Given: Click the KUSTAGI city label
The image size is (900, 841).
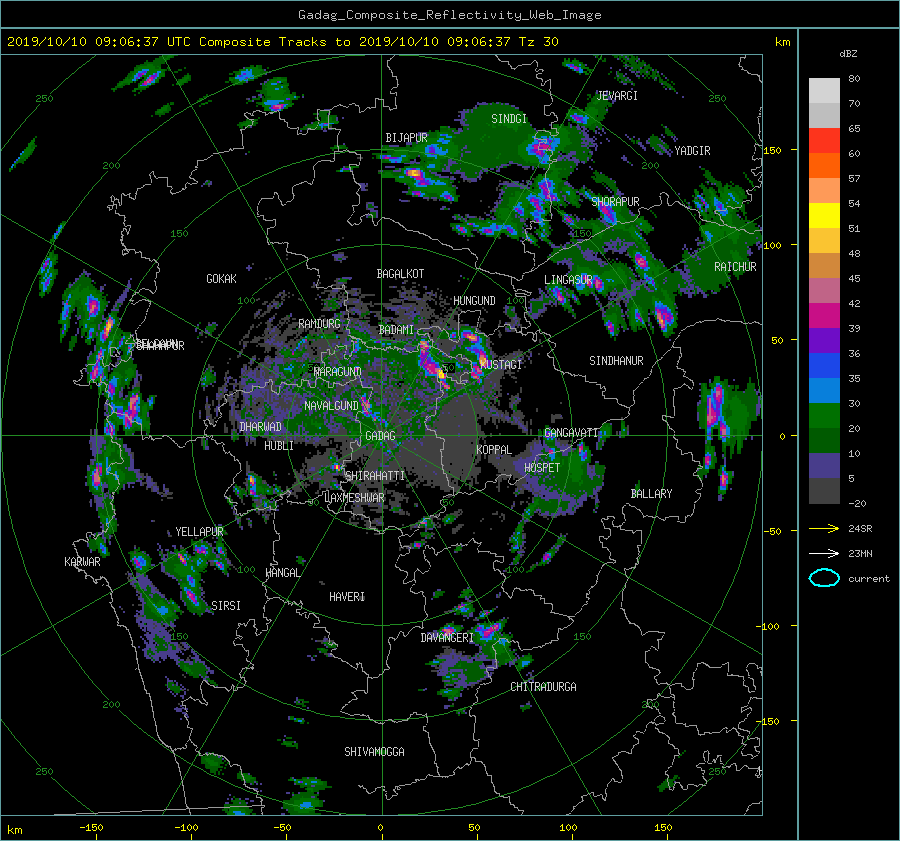Looking at the screenshot, I should [501, 365].
